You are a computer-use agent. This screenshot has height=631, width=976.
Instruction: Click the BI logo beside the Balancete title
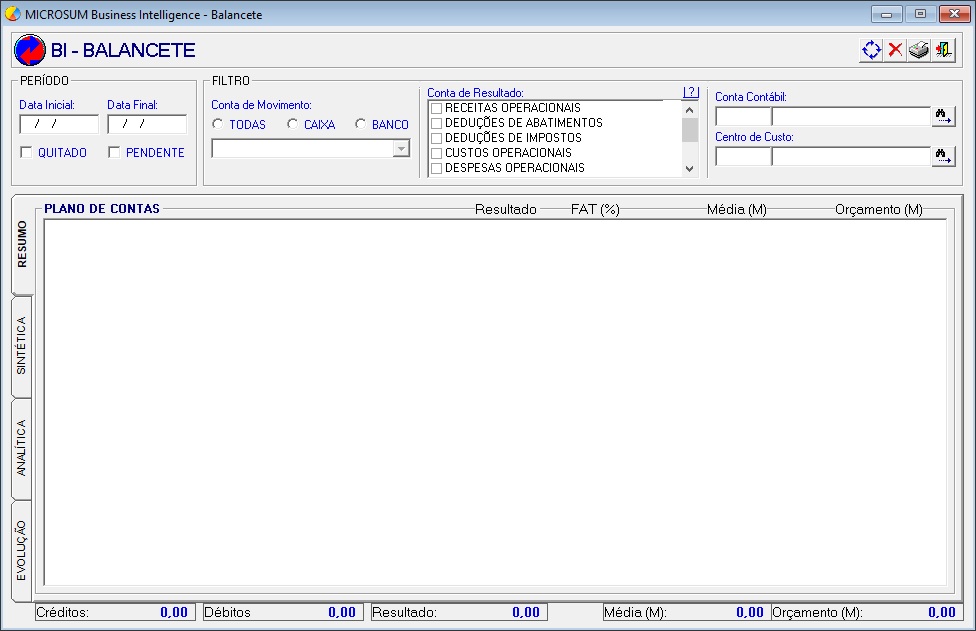[30, 50]
